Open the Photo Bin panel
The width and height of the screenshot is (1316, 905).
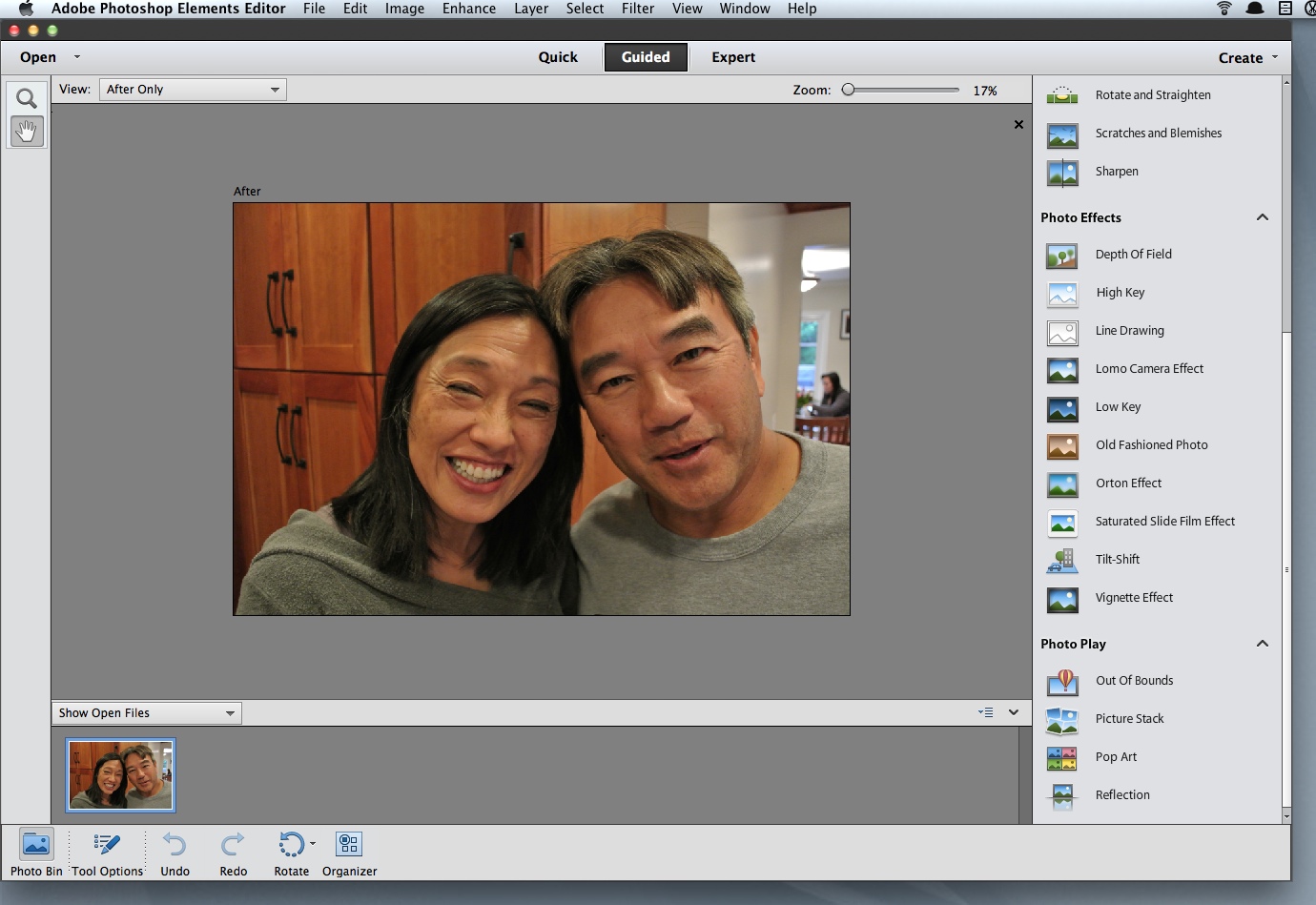tap(36, 845)
